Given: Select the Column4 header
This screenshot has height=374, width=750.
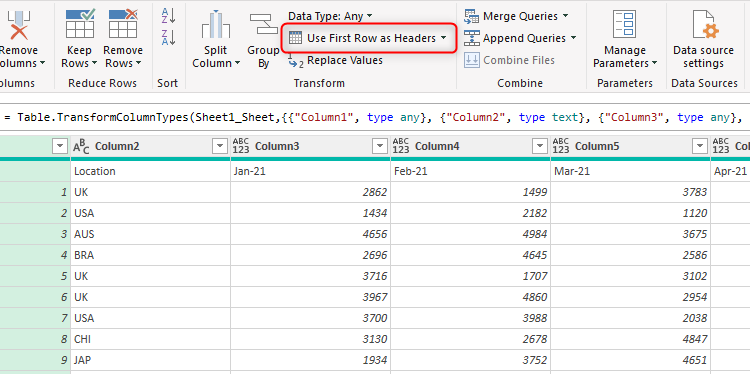Looking at the screenshot, I should pos(437,146).
